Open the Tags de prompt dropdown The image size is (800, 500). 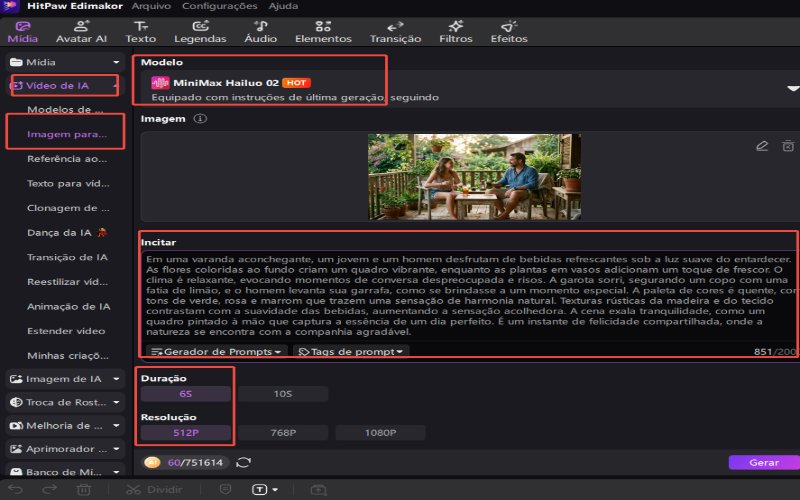tap(351, 352)
